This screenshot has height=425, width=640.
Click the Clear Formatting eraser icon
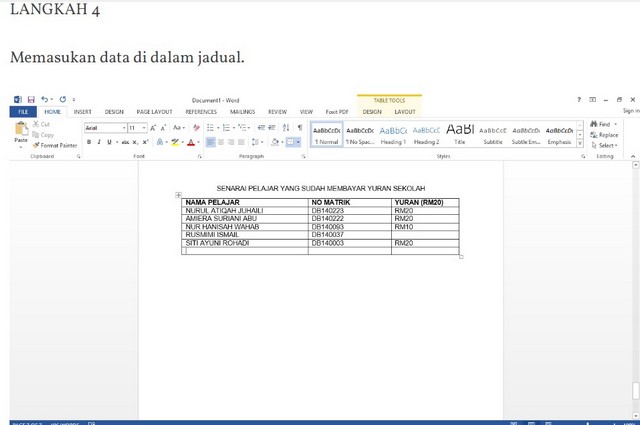click(196, 128)
